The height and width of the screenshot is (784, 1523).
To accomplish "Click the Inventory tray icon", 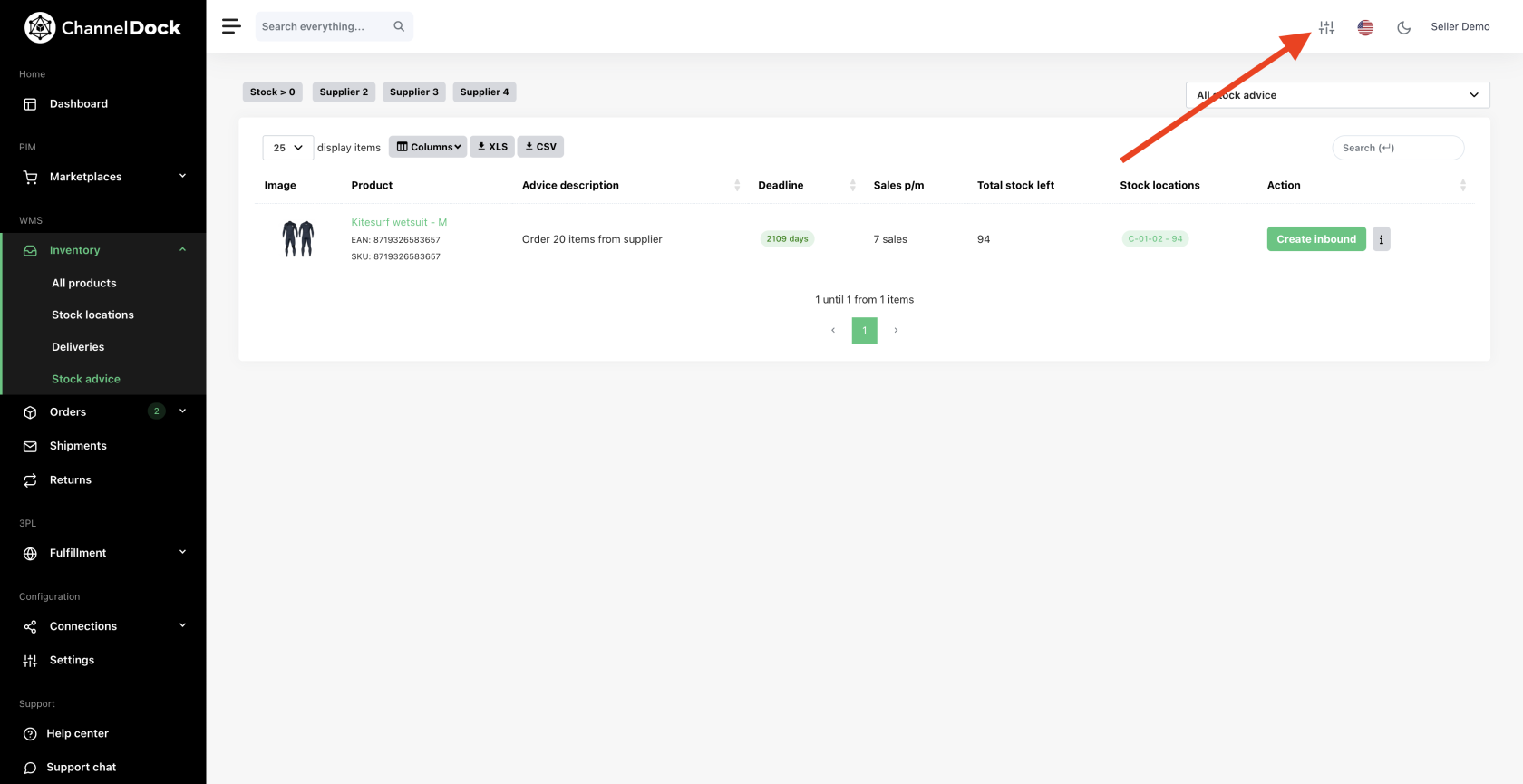I will tap(30, 250).
